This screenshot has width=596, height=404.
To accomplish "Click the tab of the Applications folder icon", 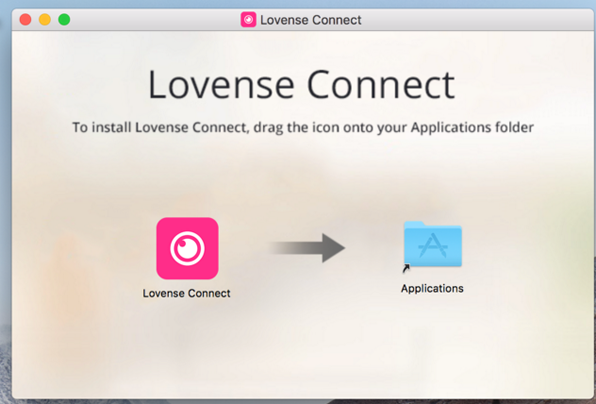I will point(414,224).
